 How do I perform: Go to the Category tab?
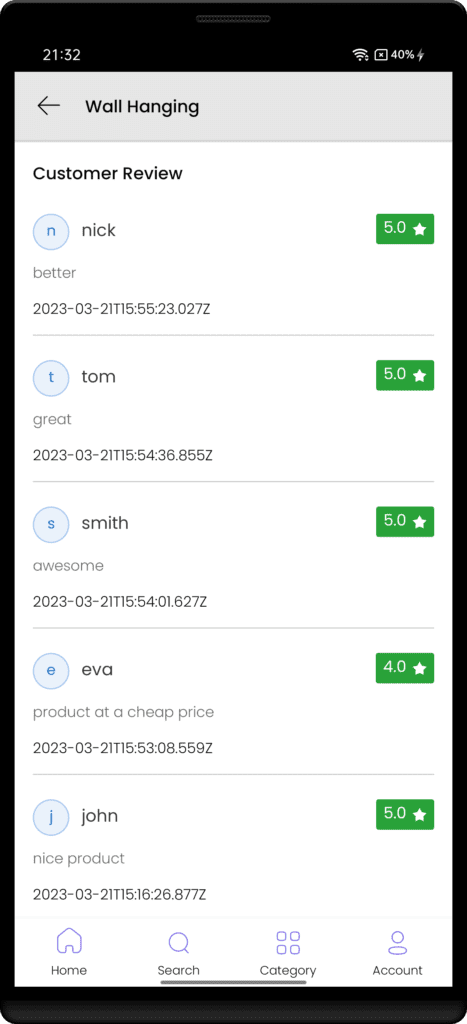coord(288,953)
